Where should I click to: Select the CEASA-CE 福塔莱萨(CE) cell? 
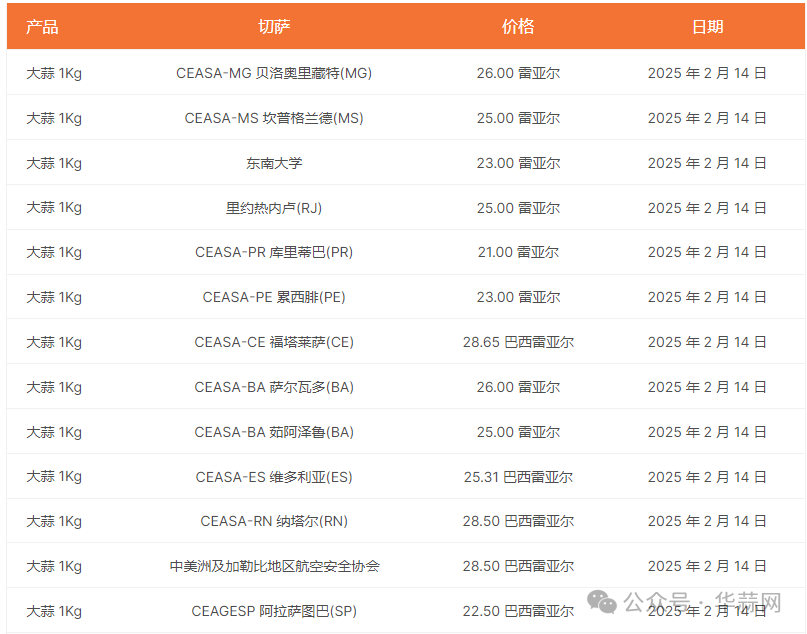coord(274,342)
